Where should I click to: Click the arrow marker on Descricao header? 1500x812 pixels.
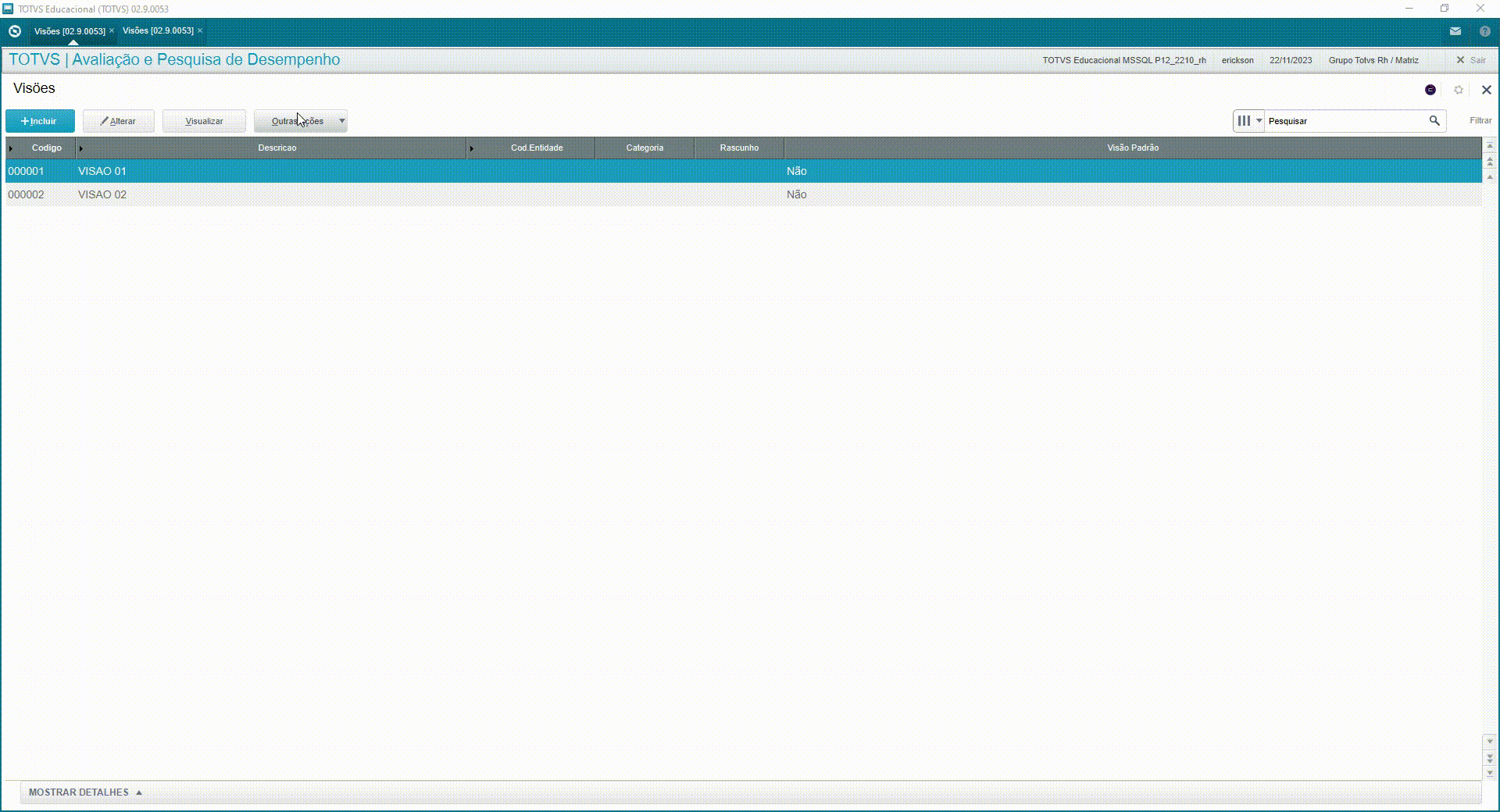click(x=80, y=148)
